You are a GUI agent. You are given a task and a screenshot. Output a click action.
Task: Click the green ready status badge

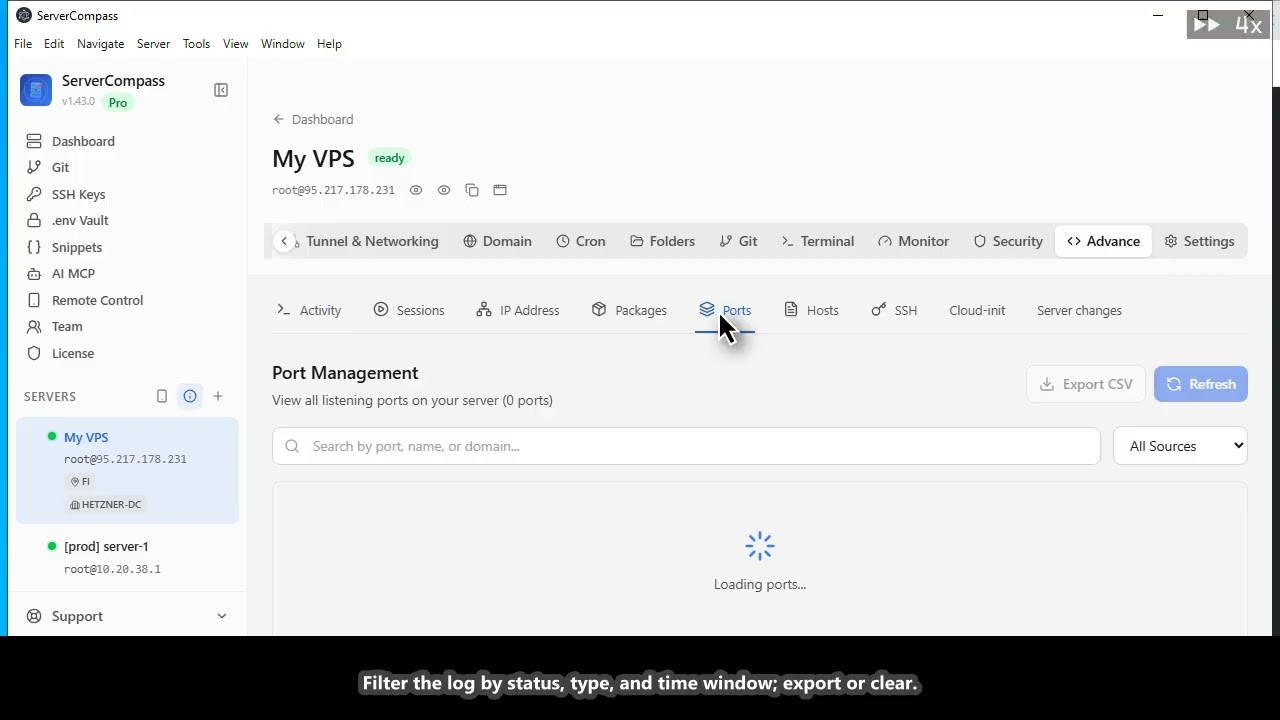tap(389, 158)
